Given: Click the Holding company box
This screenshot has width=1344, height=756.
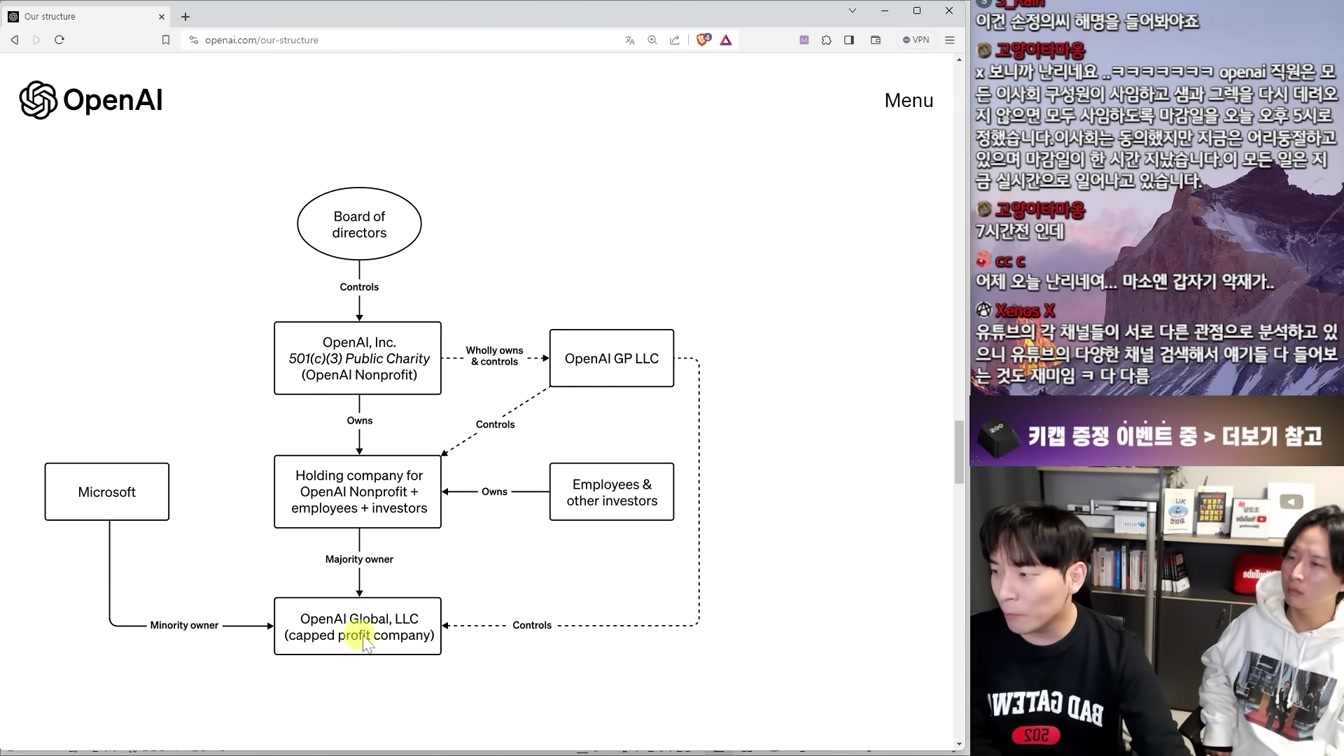Looking at the screenshot, I should [358, 492].
